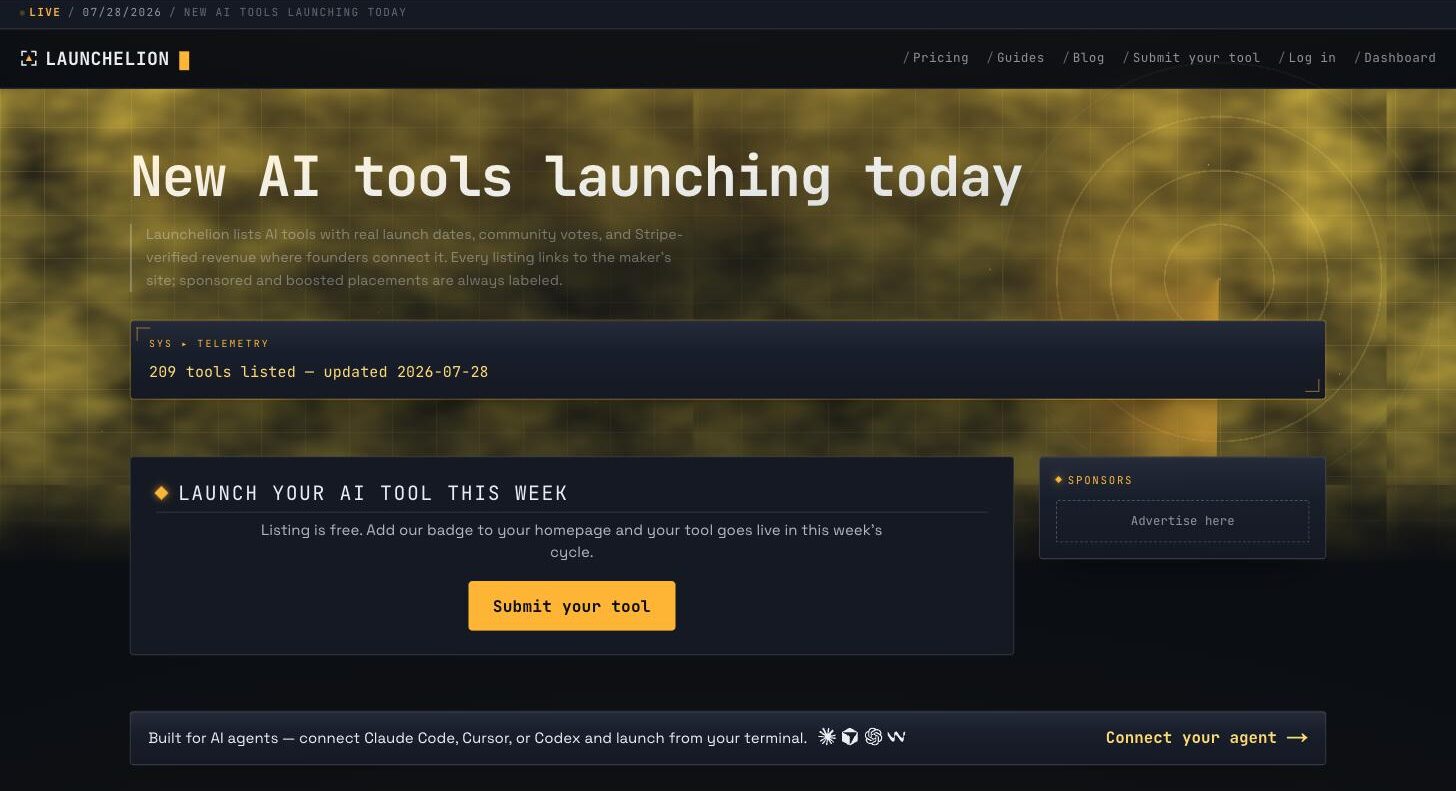This screenshot has width=1456, height=791.
Task: Click the New AI tools launching today headline
Action: click(576, 176)
